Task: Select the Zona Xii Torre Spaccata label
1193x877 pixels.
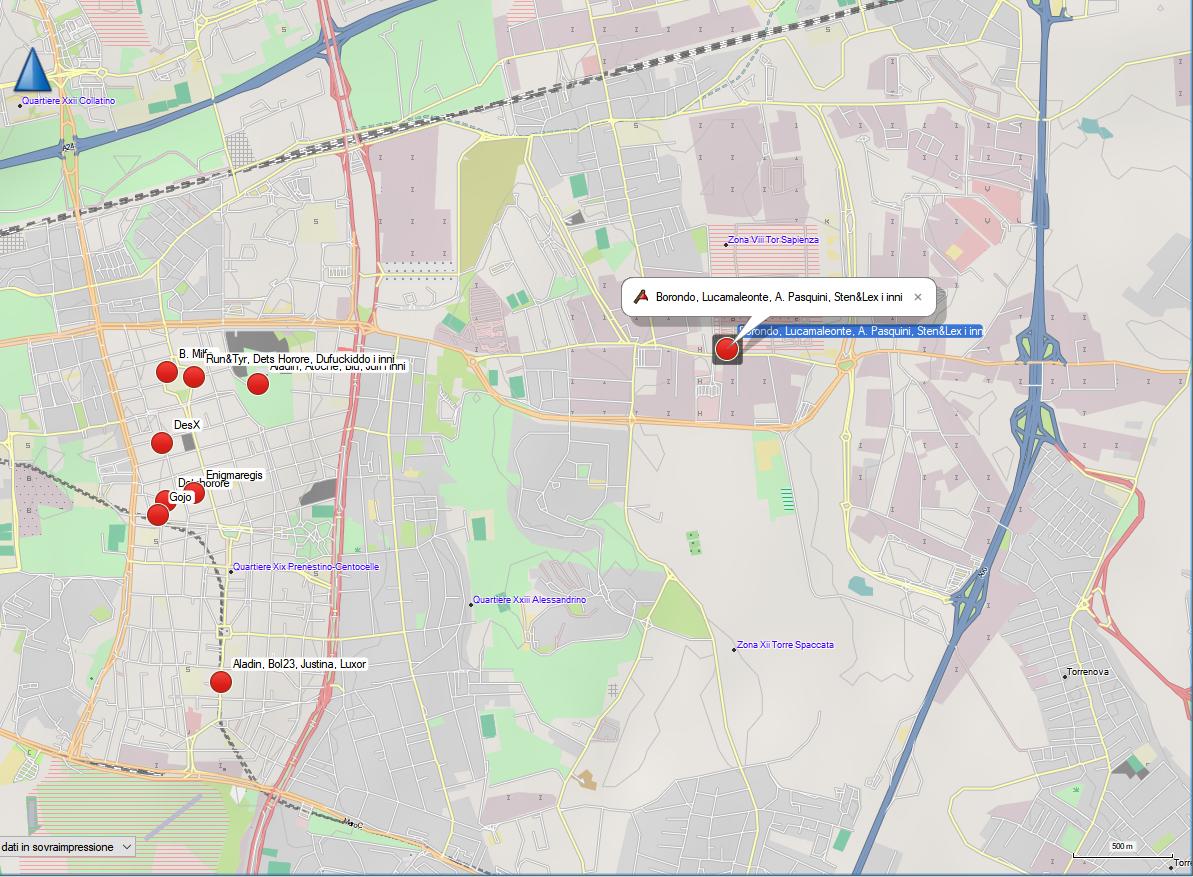Action: 785,645
